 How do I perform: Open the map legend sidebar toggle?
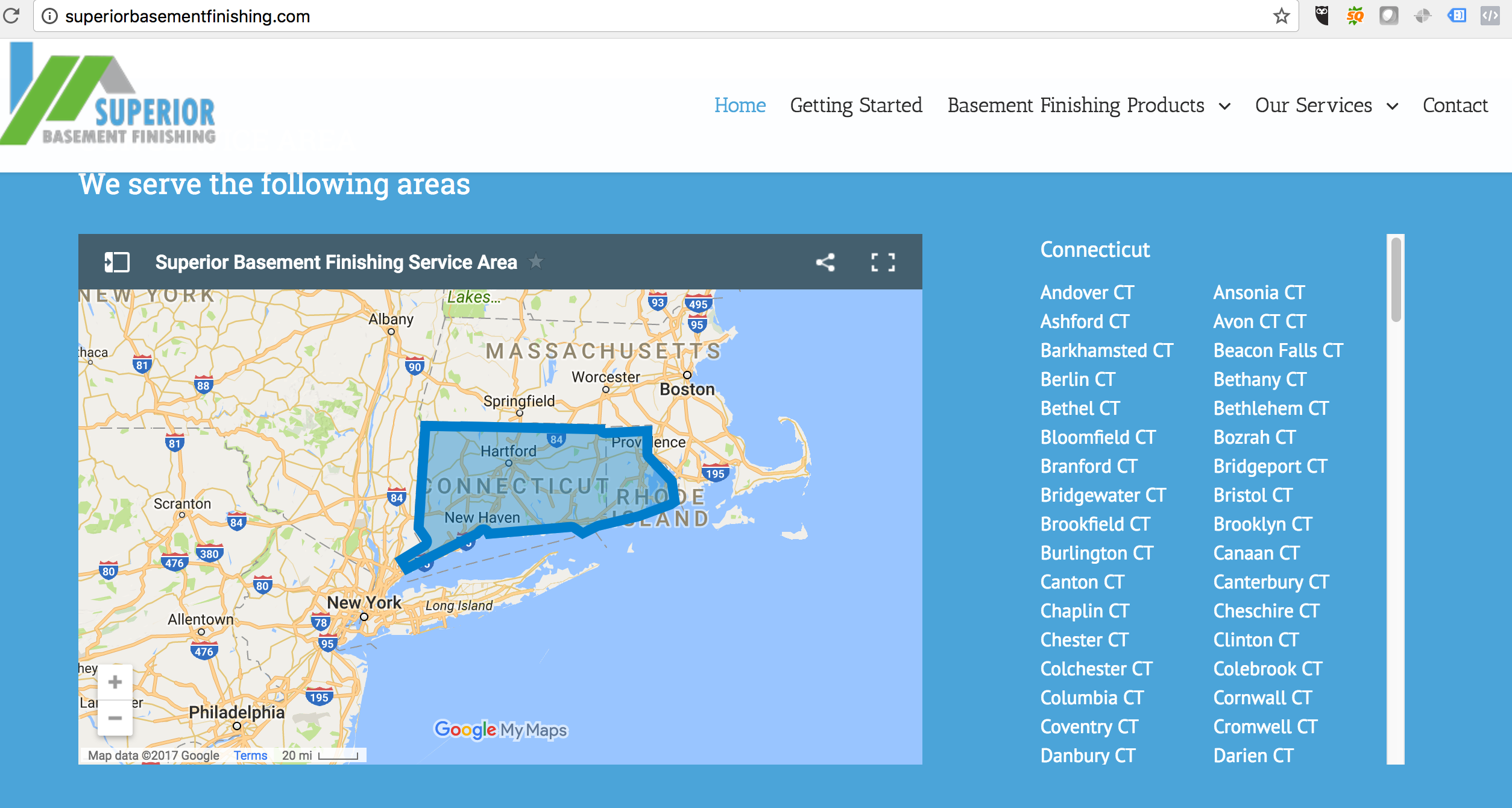click(x=117, y=262)
